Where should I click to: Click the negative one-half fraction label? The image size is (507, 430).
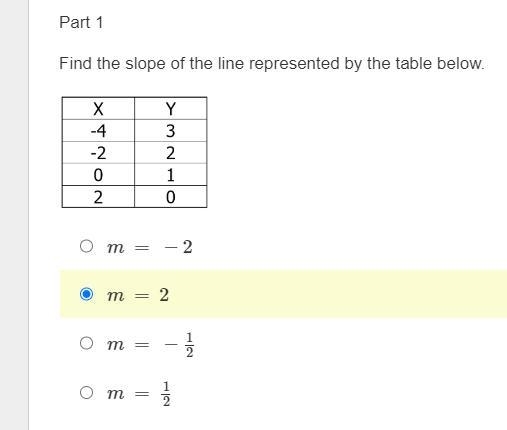[x=150, y=345]
